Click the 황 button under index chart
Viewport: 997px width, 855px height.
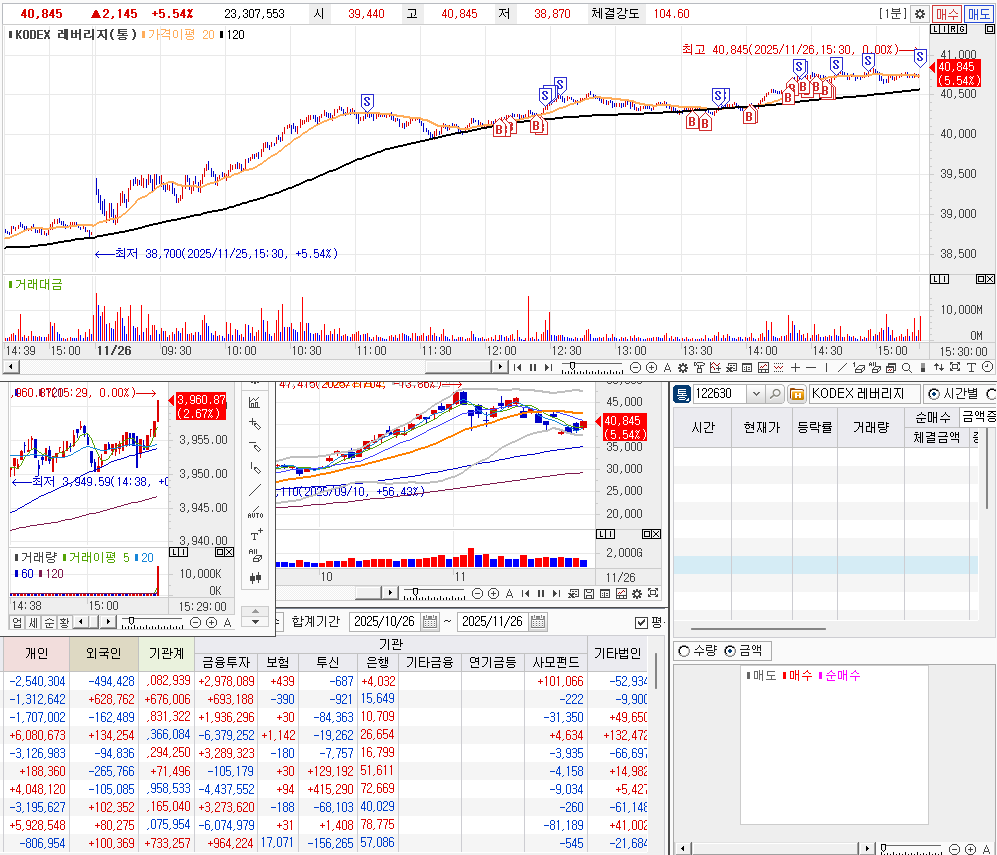point(64,622)
